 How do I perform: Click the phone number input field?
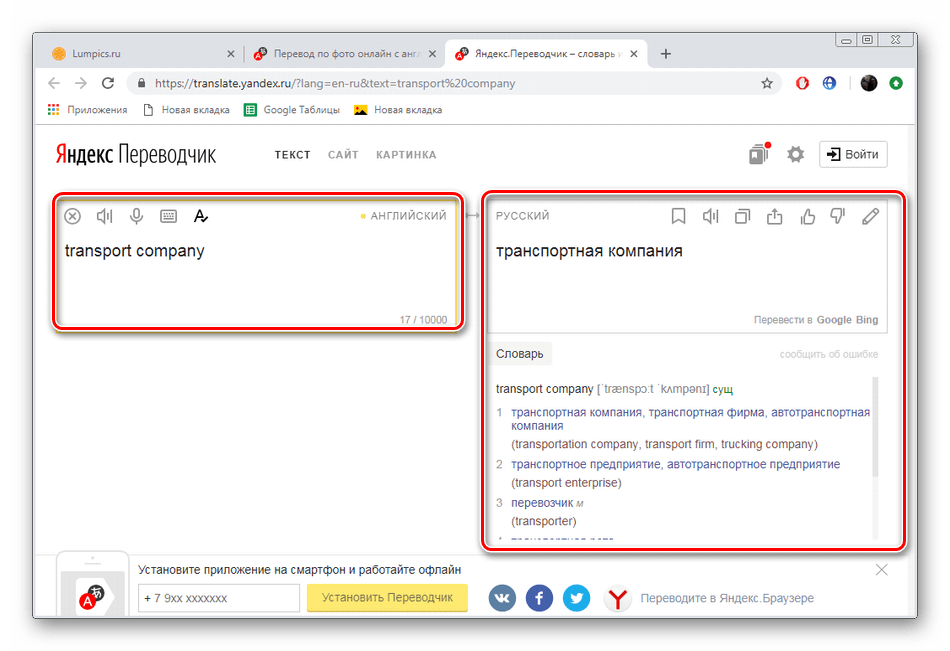219,598
